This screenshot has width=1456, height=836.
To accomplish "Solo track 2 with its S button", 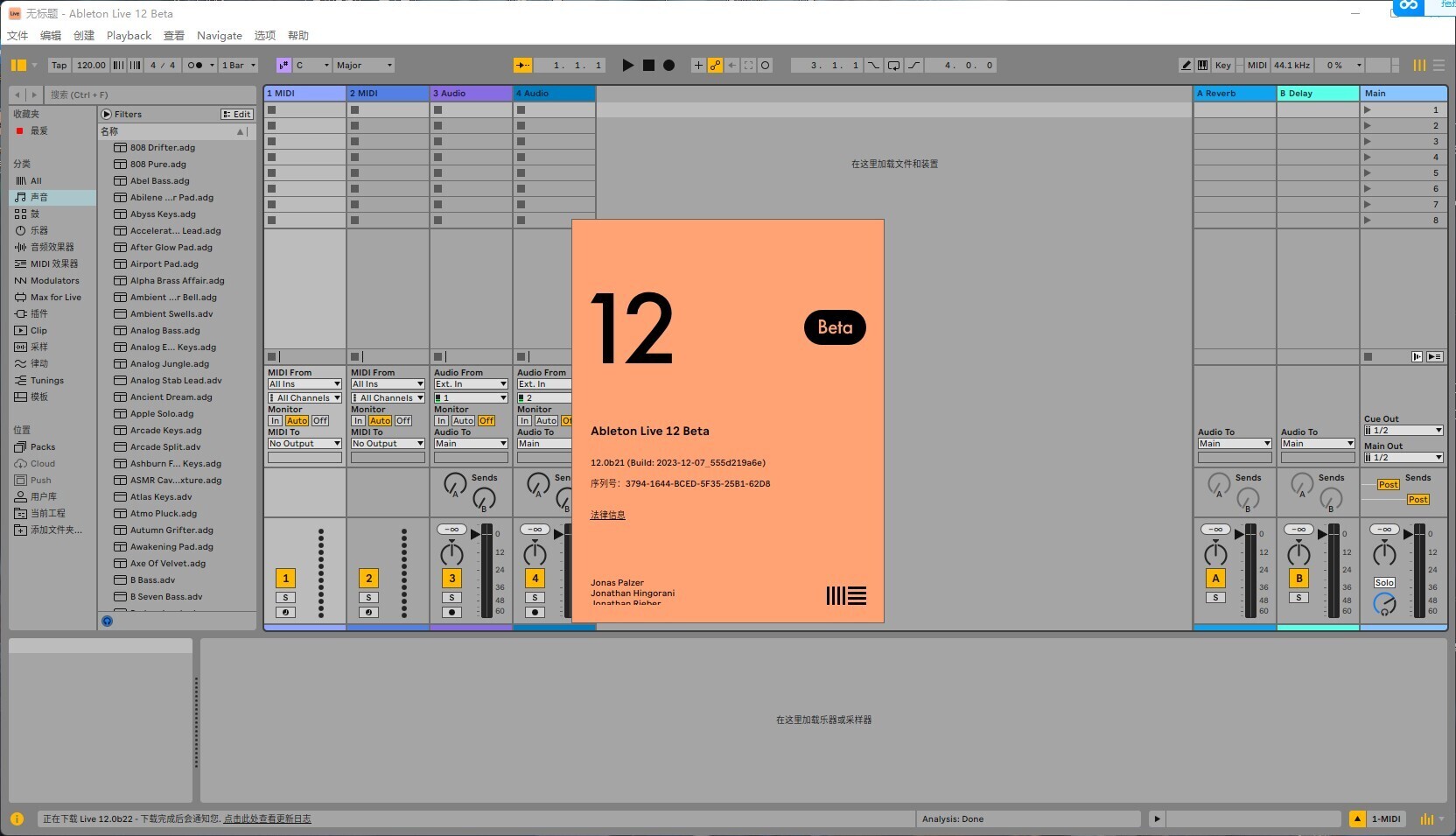I will (x=368, y=597).
